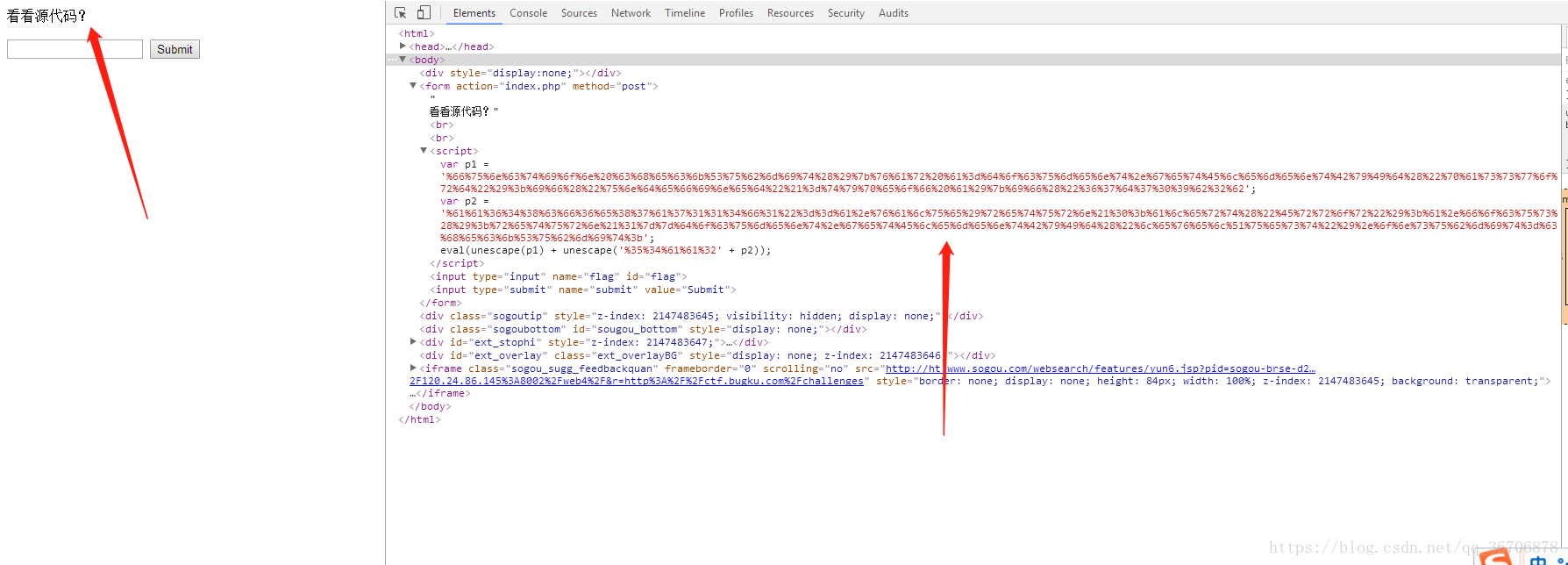Open the Resources tab
The height and width of the screenshot is (565, 1568).
coord(791,13)
